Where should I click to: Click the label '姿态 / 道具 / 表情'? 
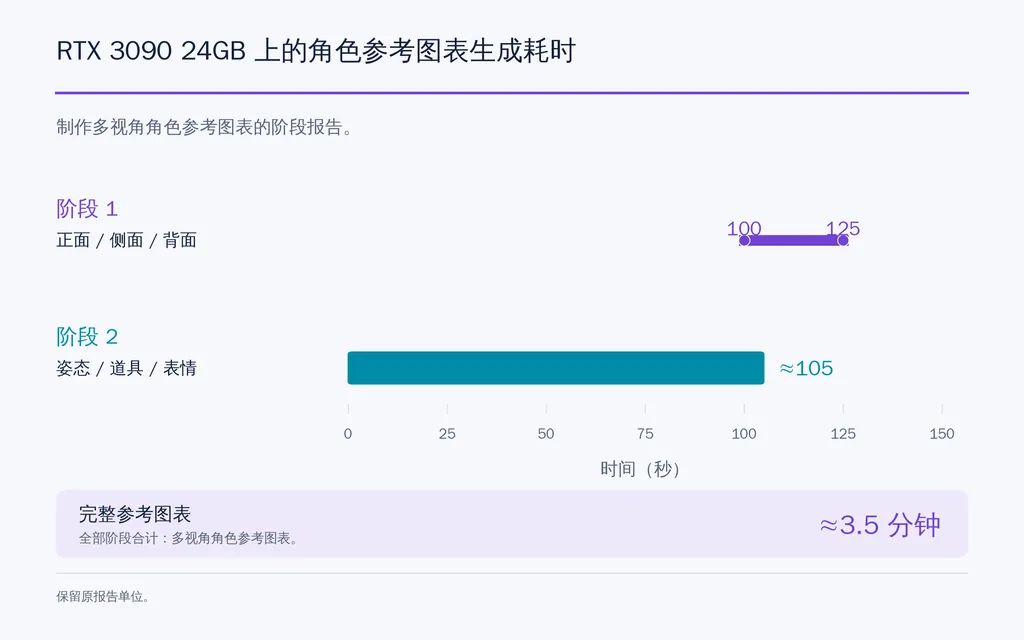[126, 368]
